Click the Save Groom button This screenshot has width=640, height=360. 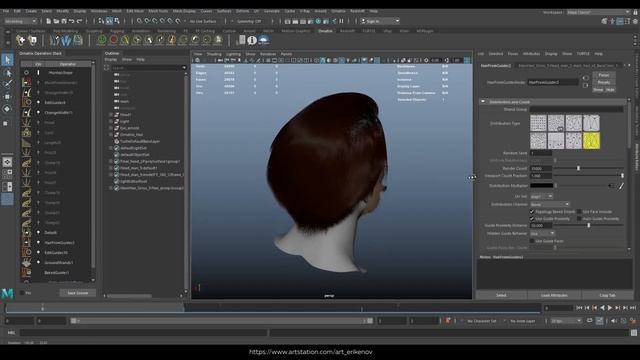point(78,293)
